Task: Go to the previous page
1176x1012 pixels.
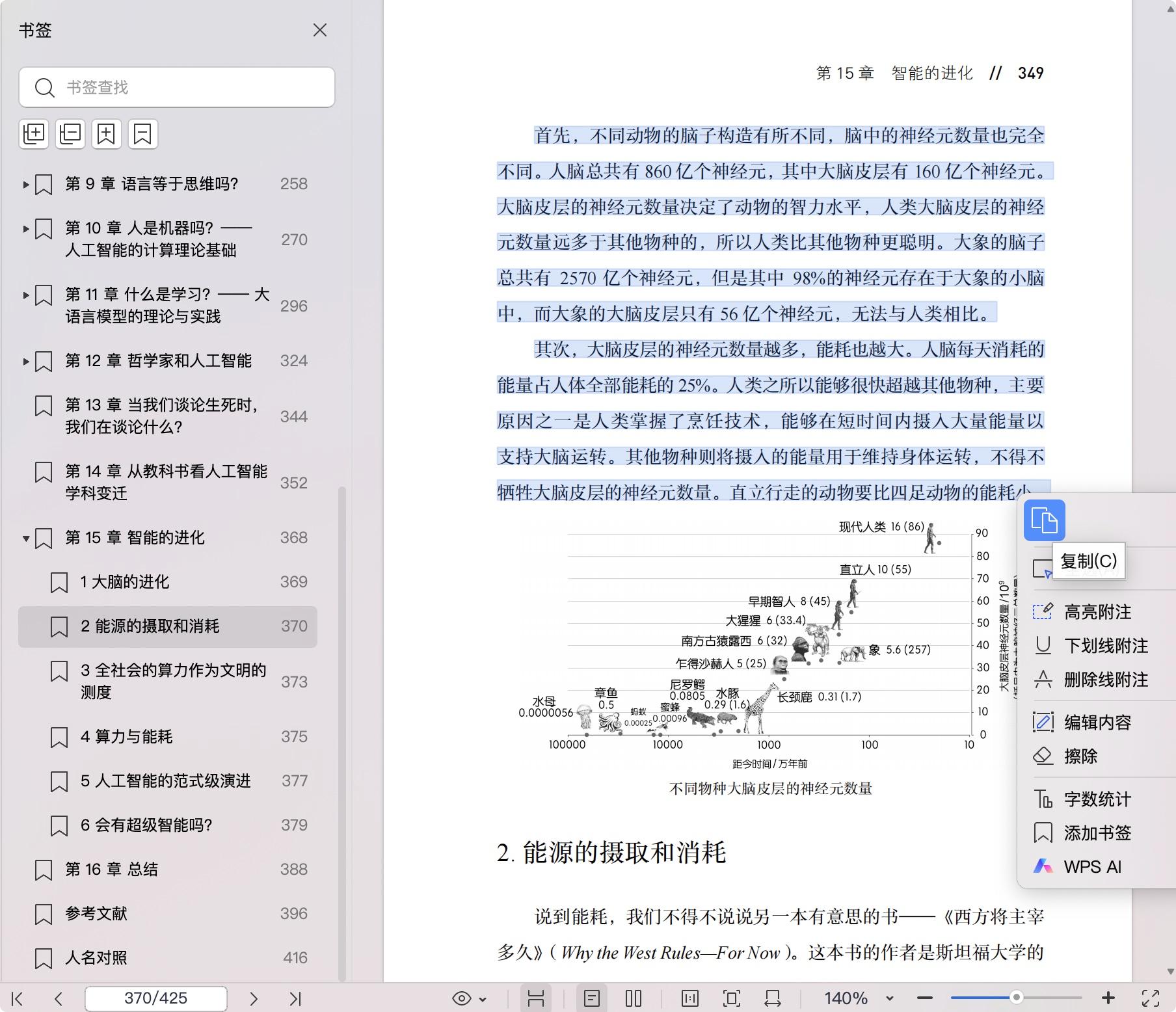Action: (59, 998)
